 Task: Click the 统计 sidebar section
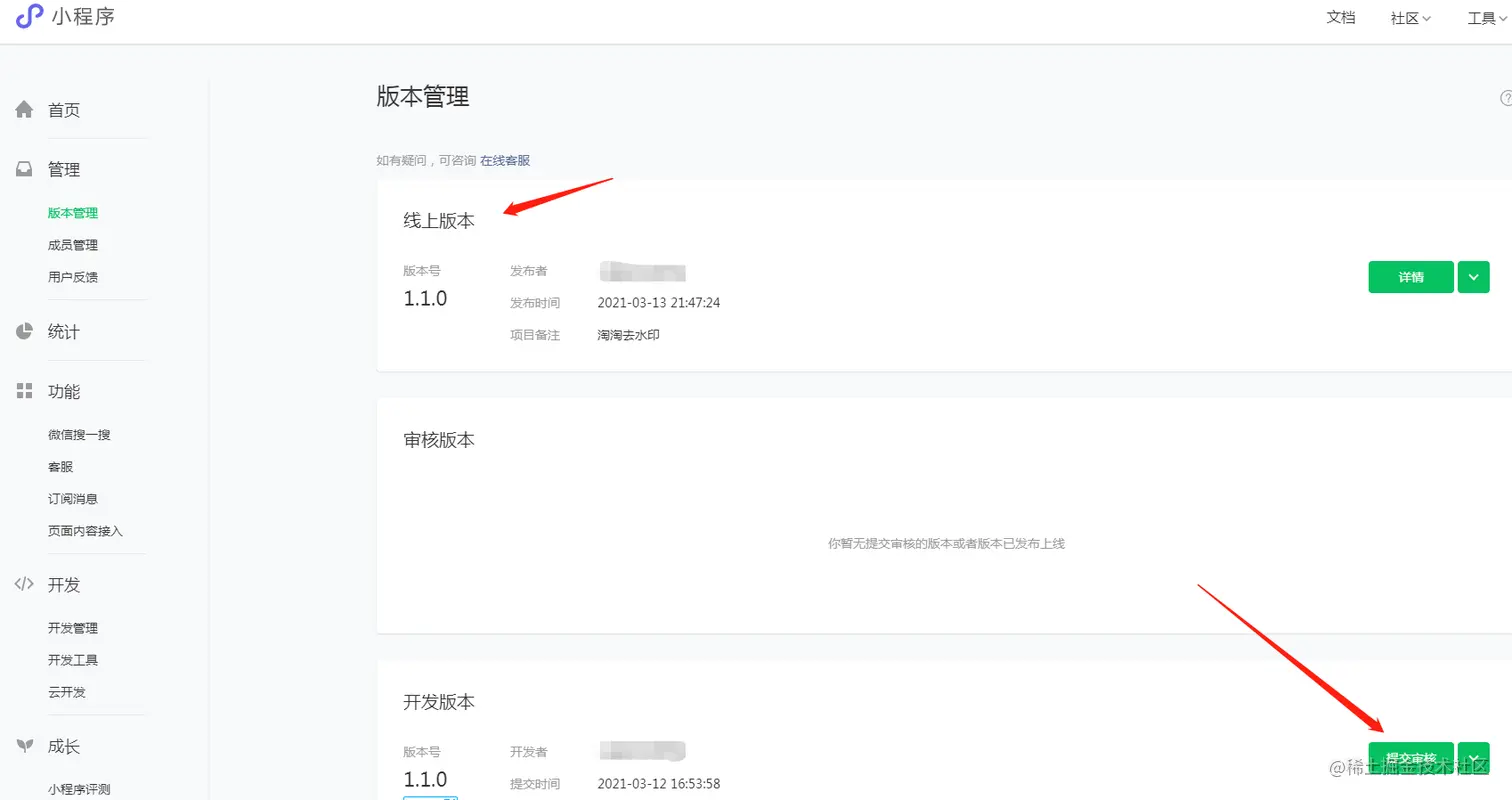[x=64, y=332]
